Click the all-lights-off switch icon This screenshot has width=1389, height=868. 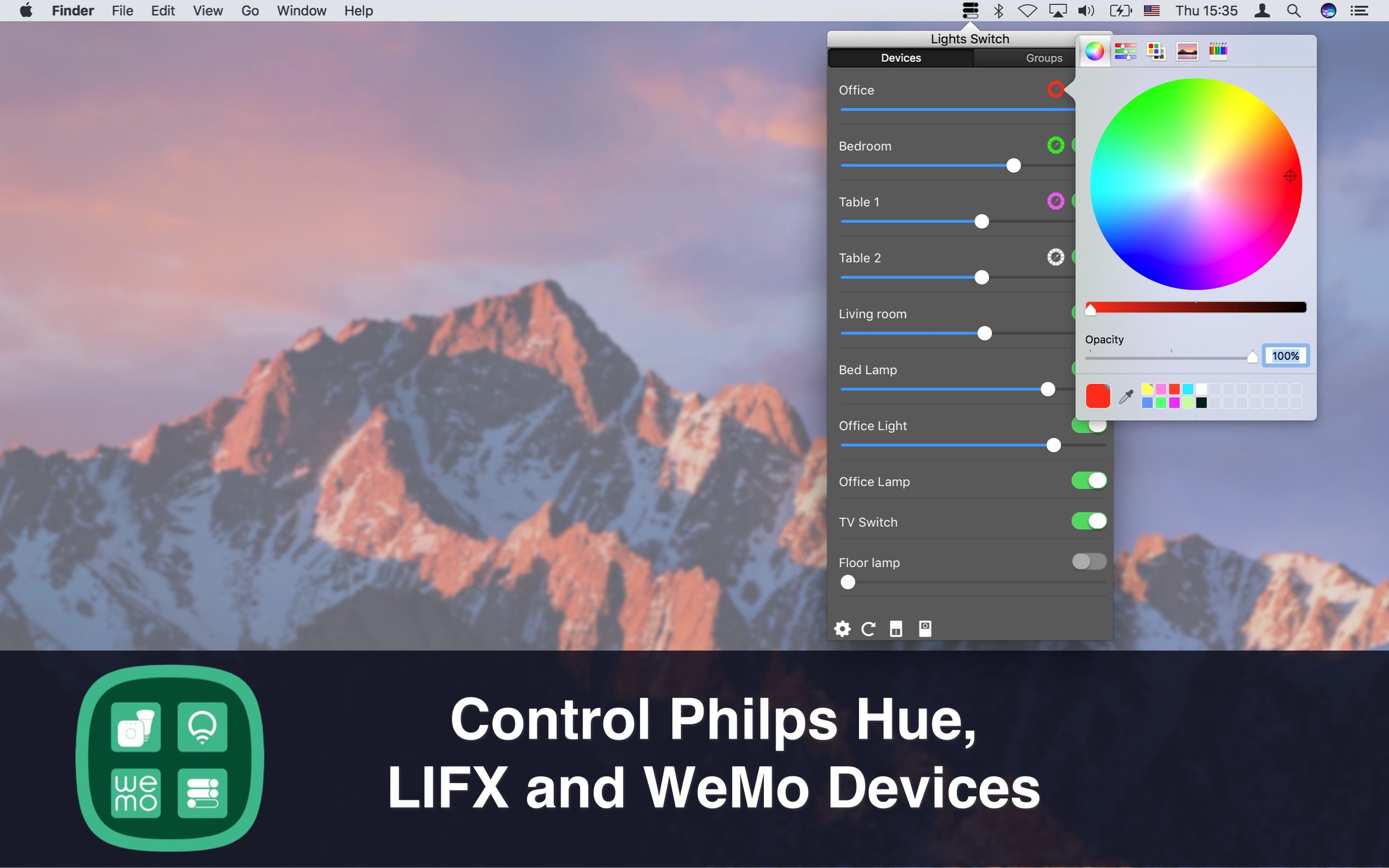tap(925, 629)
